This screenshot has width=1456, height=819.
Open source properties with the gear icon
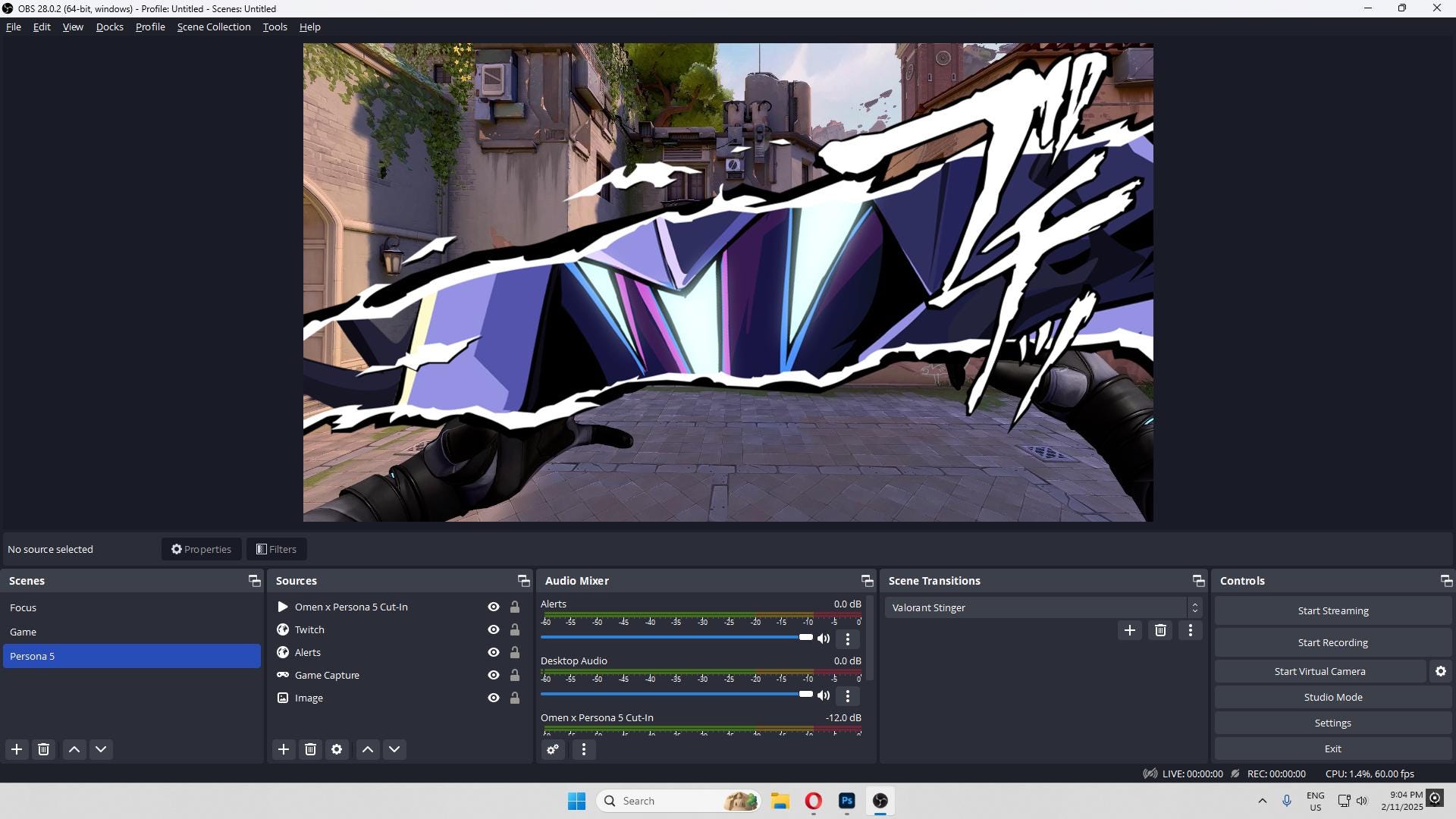coord(337,749)
